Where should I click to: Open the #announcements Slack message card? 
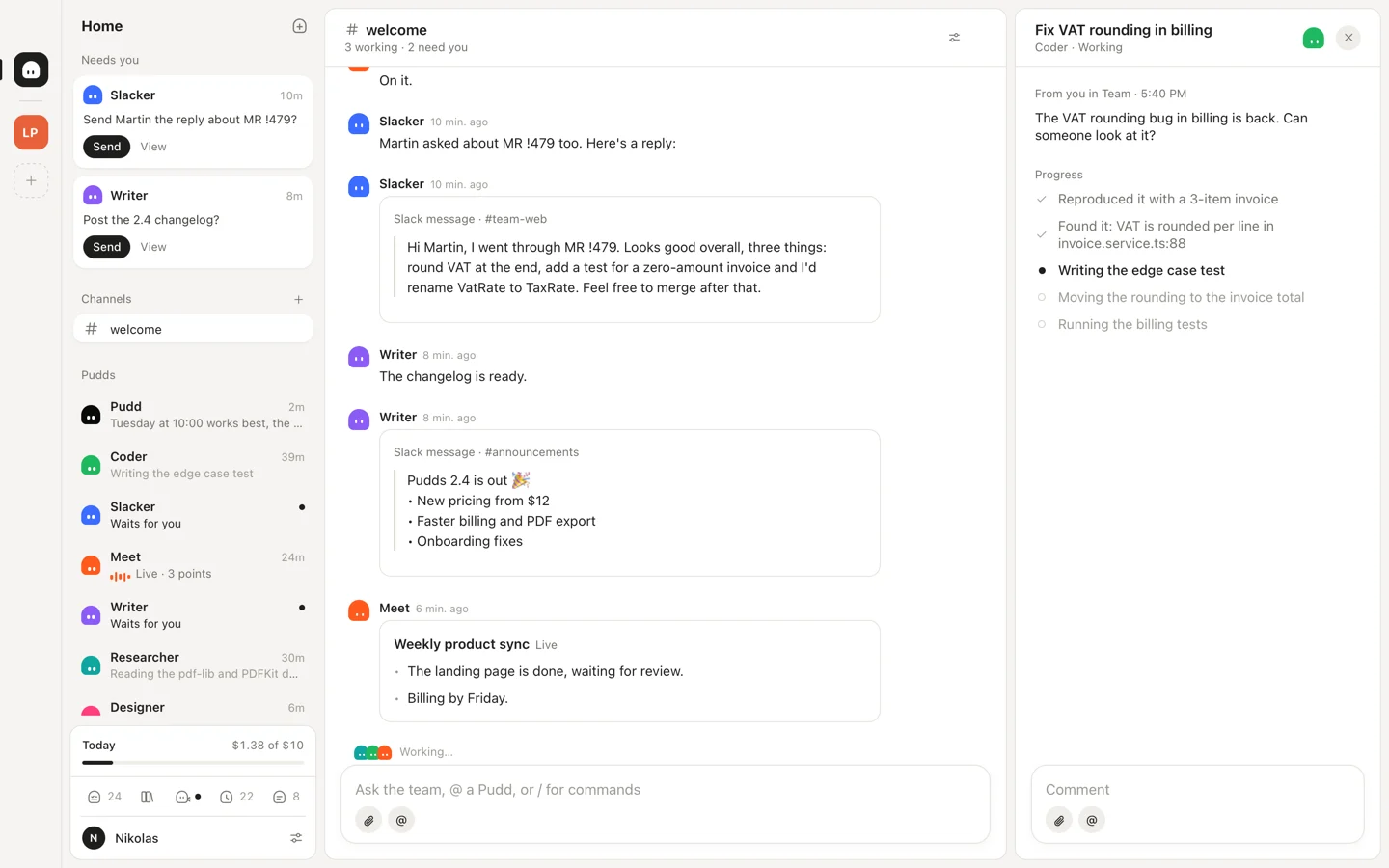630,503
